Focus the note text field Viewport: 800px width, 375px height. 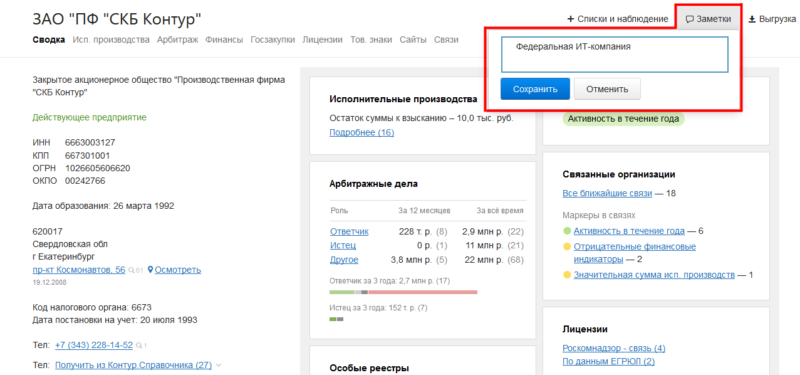pyautogui.click(x=615, y=54)
